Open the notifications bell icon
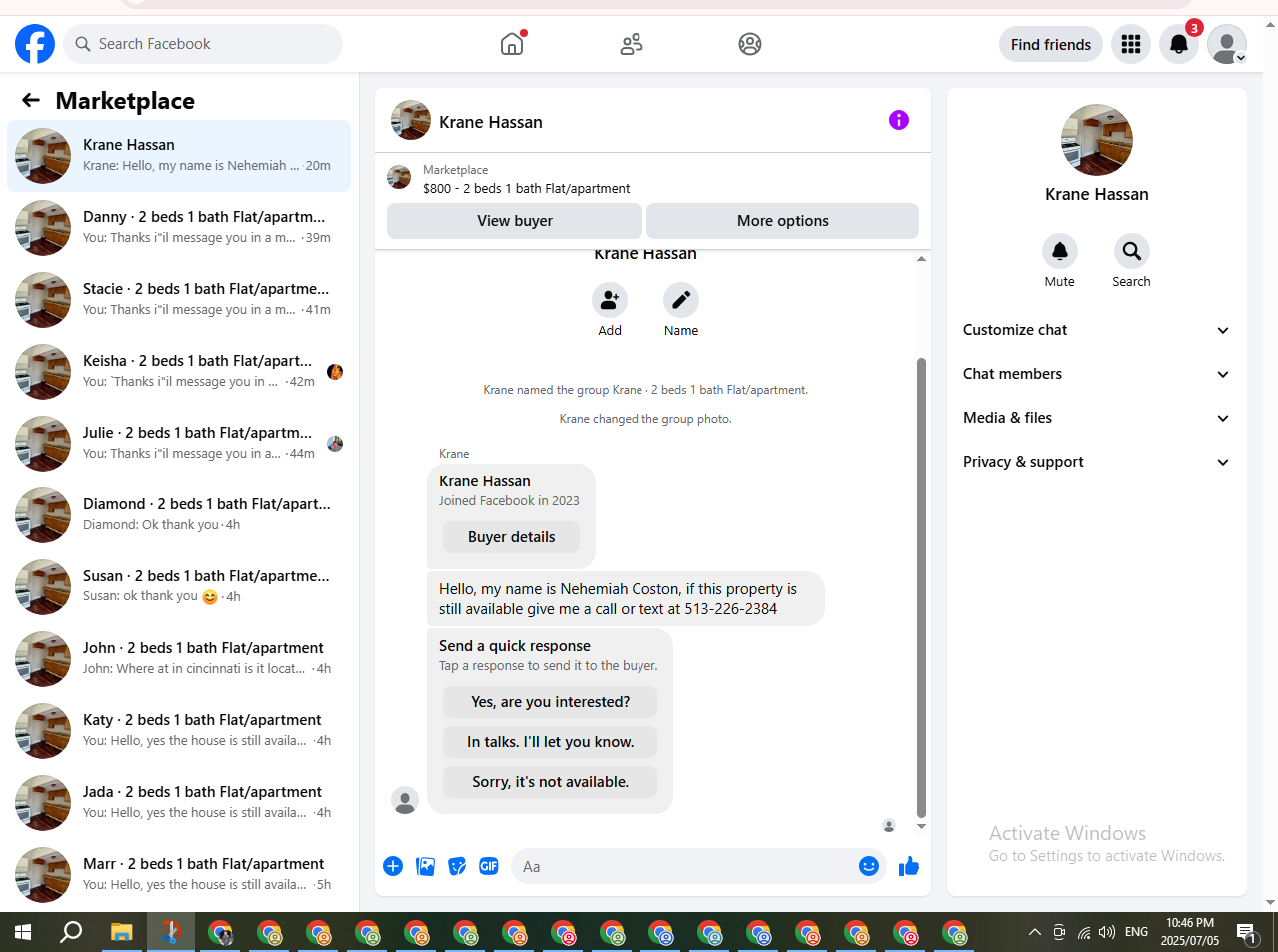The width and height of the screenshot is (1278, 952). 1179,44
